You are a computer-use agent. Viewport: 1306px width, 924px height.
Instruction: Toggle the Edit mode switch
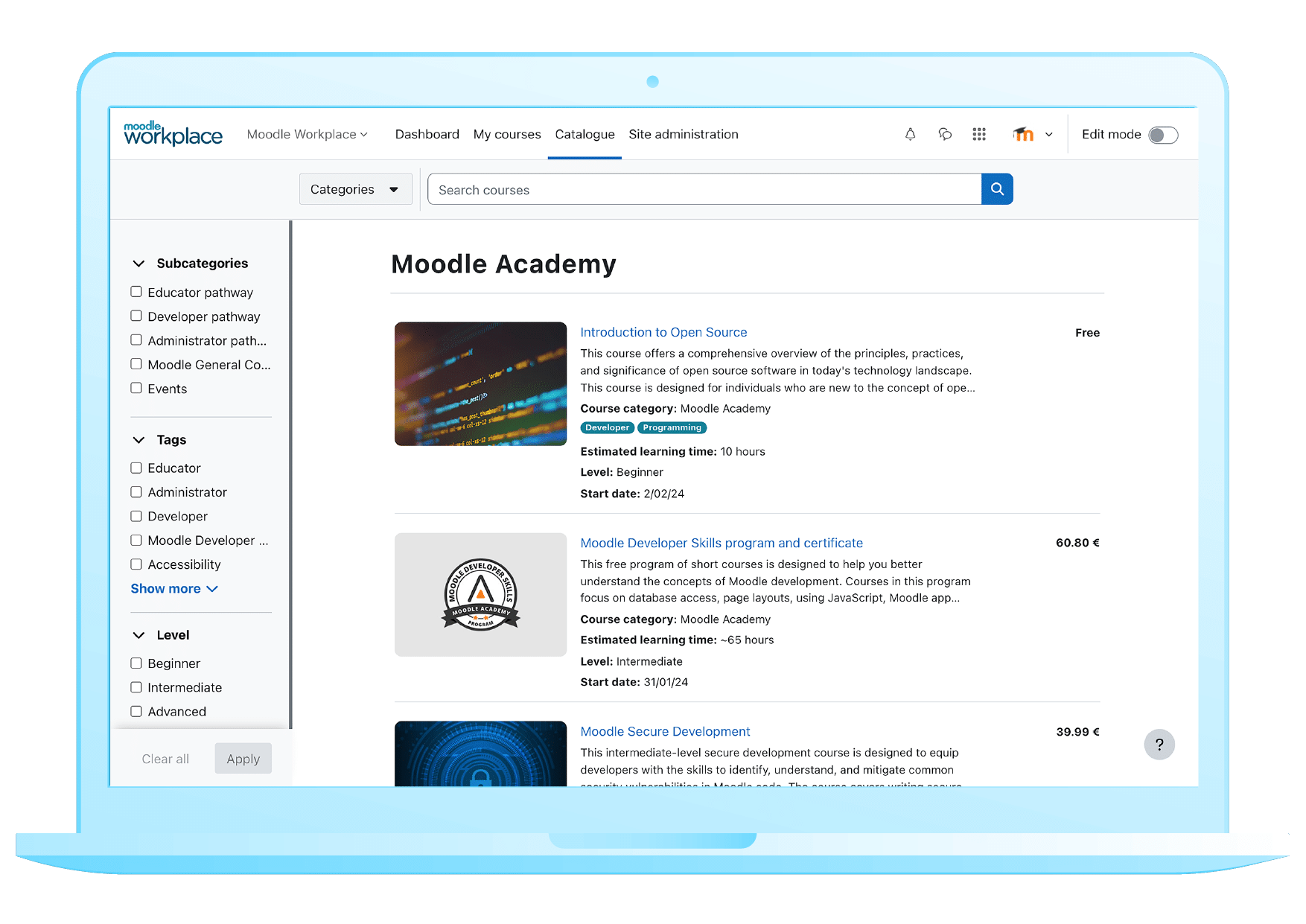coord(1162,135)
